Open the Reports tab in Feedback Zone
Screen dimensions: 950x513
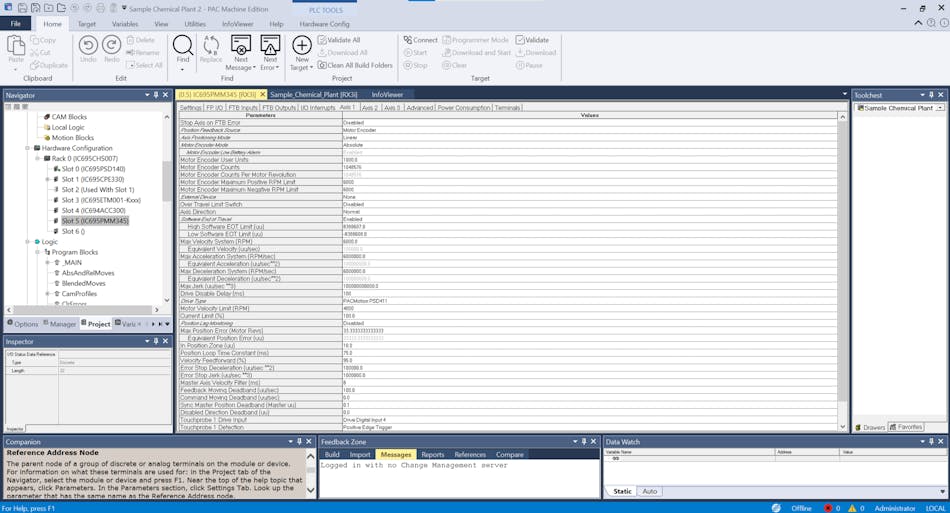click(432, 454)
